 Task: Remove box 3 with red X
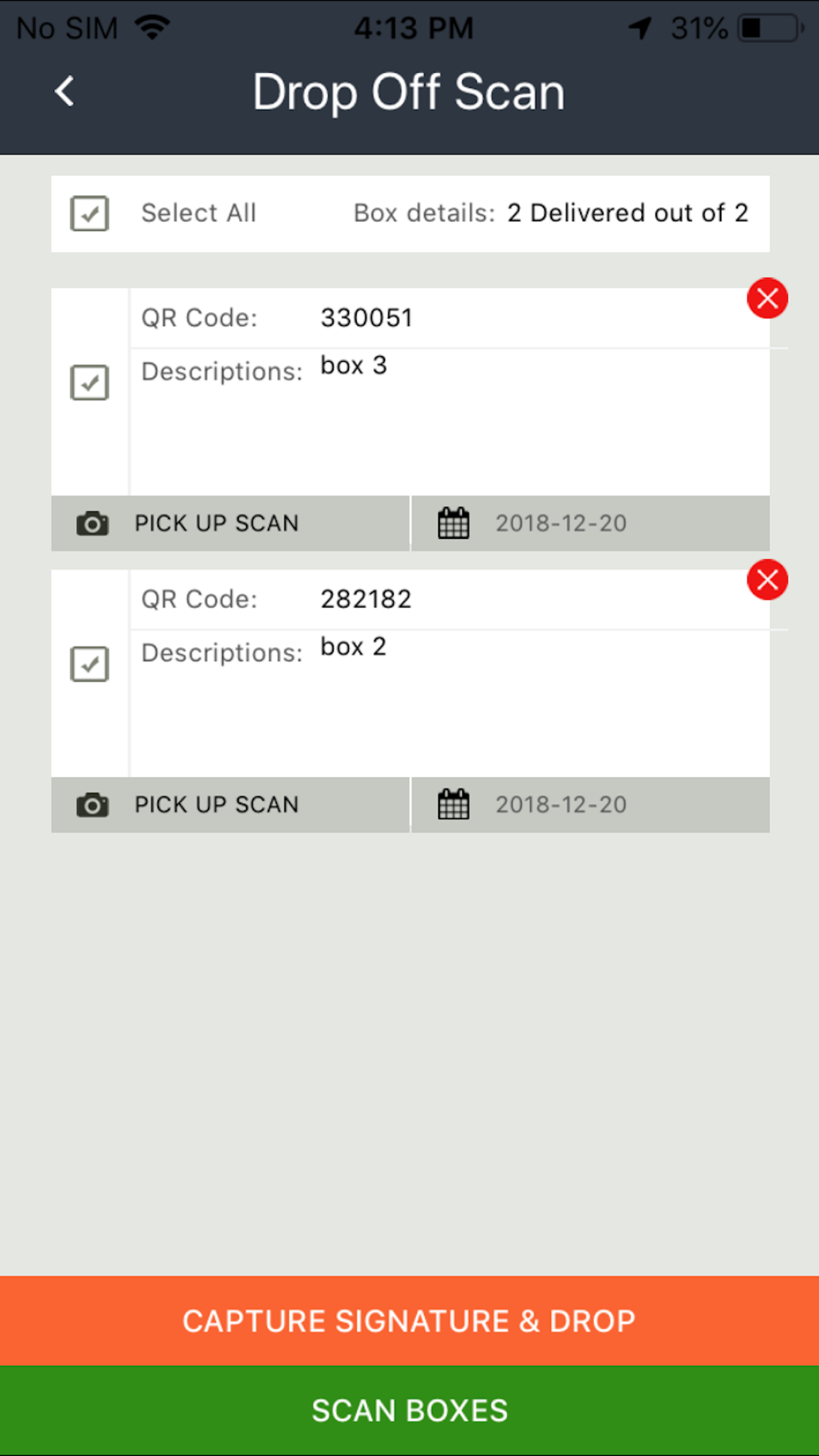[767, 298]
